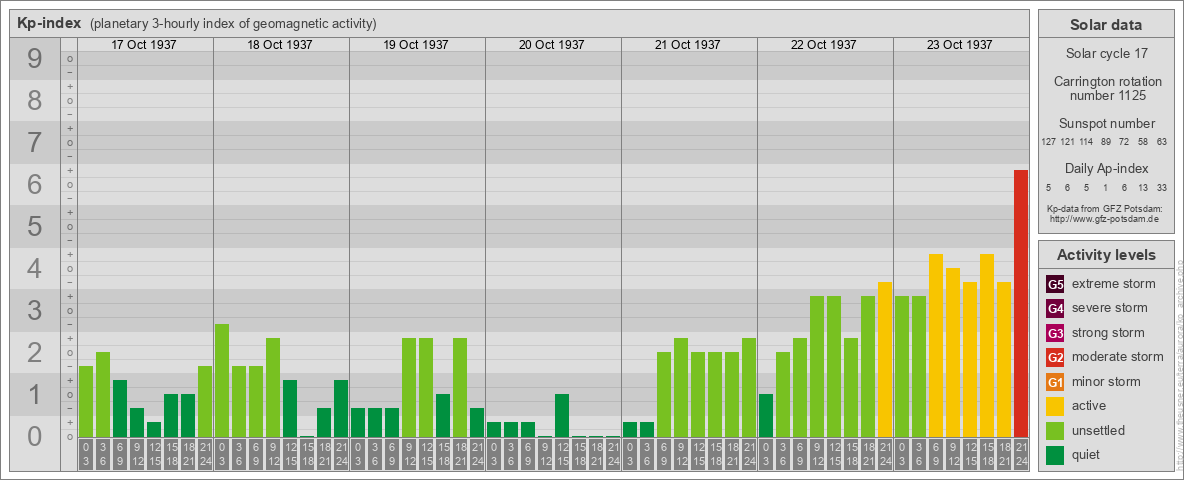This screenshot has height=480, width=1184.
Task: Select the yellow 'active' legend swatch
Action: [1055, 406]
